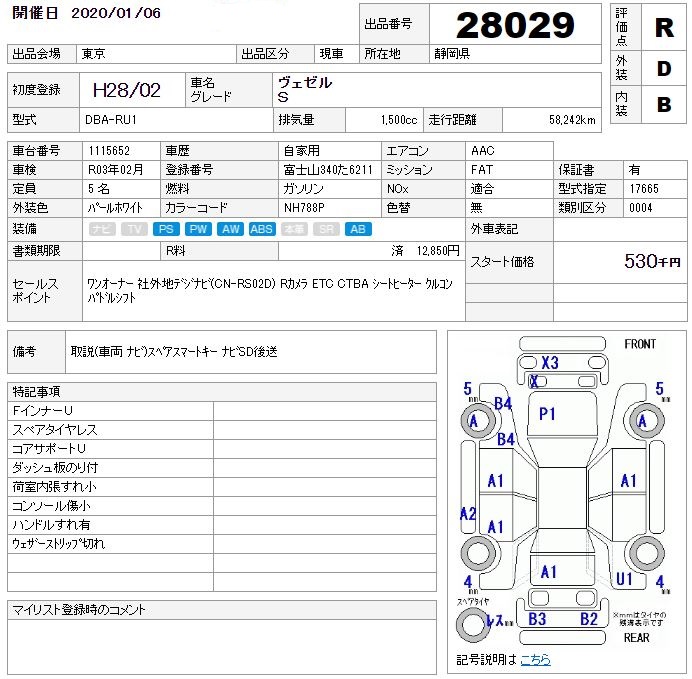Click the ABS equipment badge

[262, 229]
